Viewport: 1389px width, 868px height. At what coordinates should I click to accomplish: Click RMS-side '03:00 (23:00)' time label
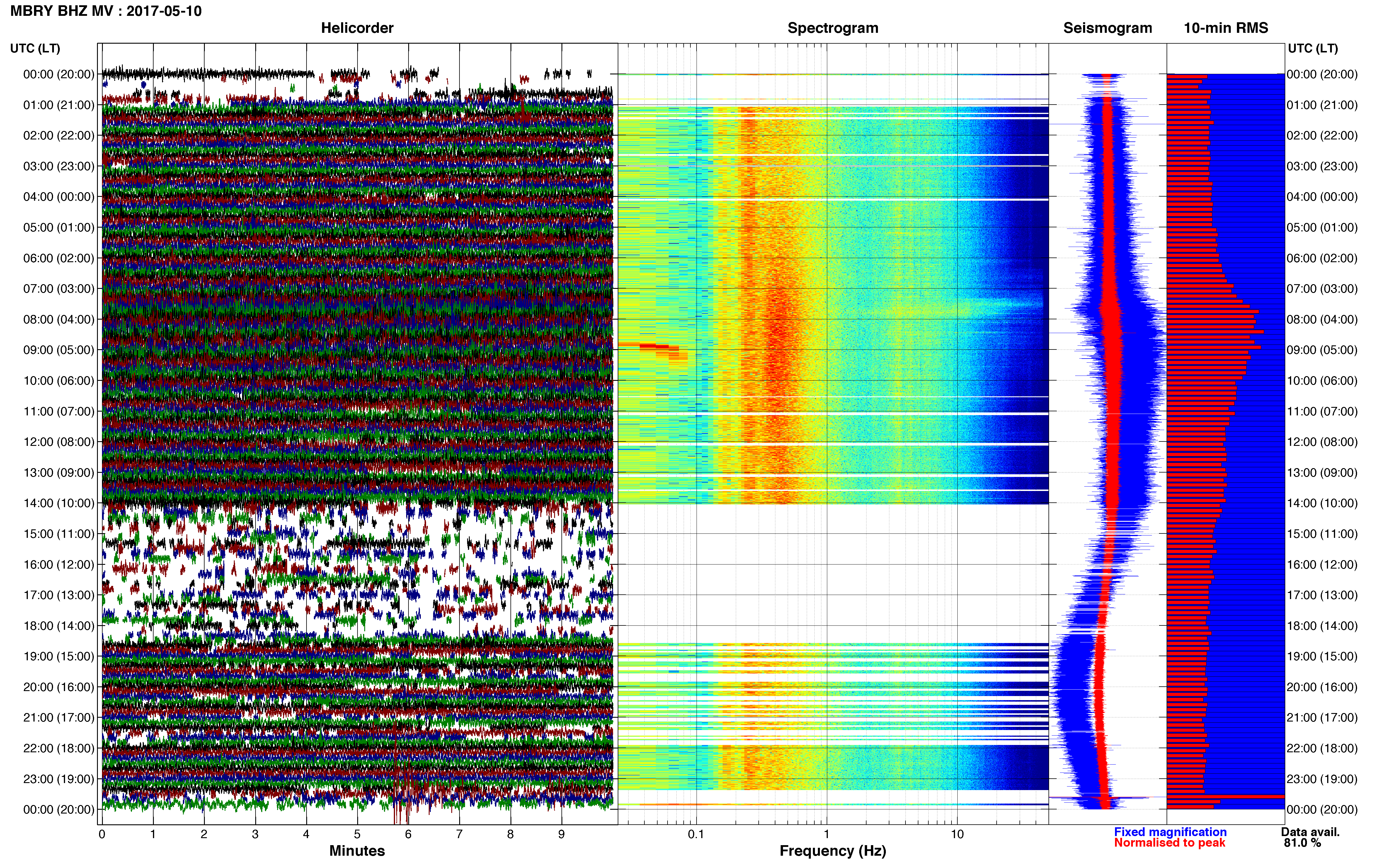pyautogui.click(x=1322, y=166)
